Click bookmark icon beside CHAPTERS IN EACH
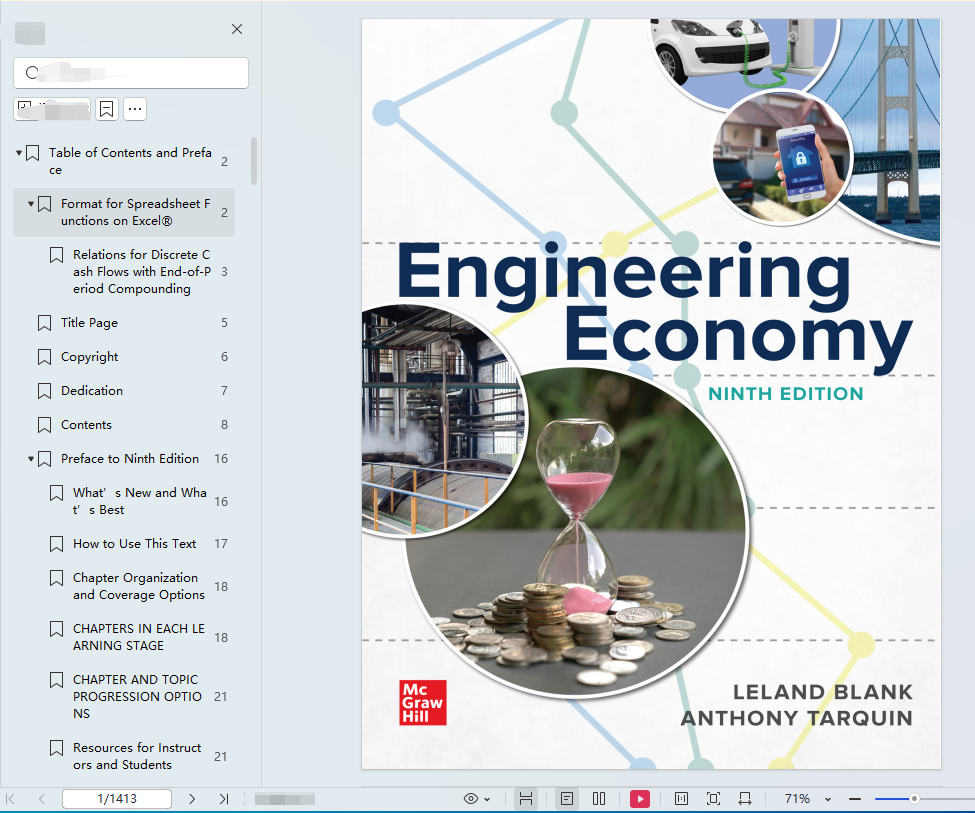 click(x=56, y=629)
